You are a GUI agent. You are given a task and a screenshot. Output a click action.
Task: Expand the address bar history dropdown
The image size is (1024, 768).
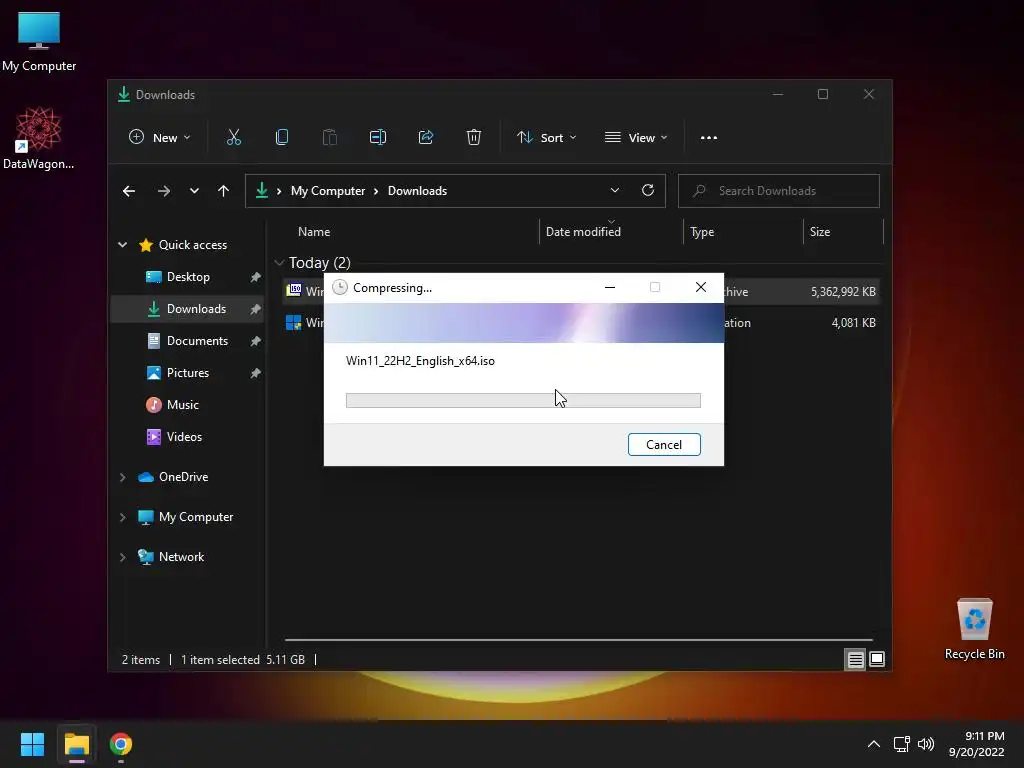(615, 190)
